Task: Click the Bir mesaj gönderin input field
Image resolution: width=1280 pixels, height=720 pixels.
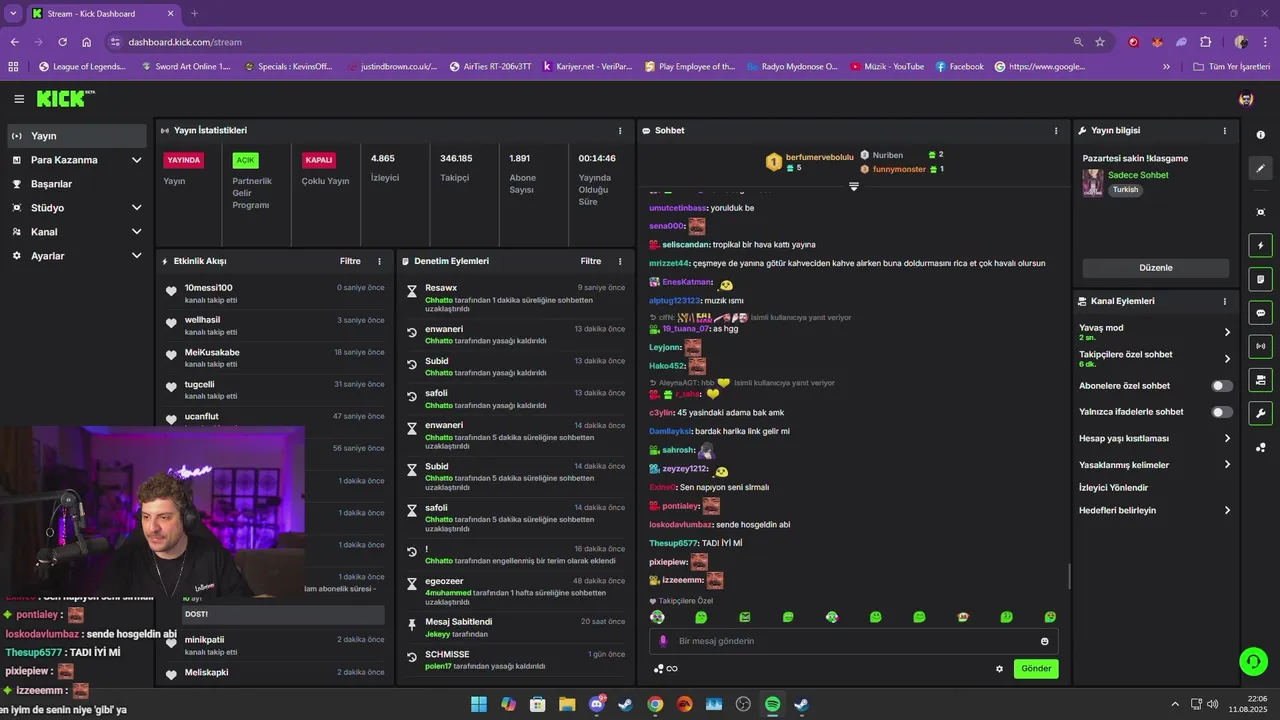Action: [x=853, y=641]
